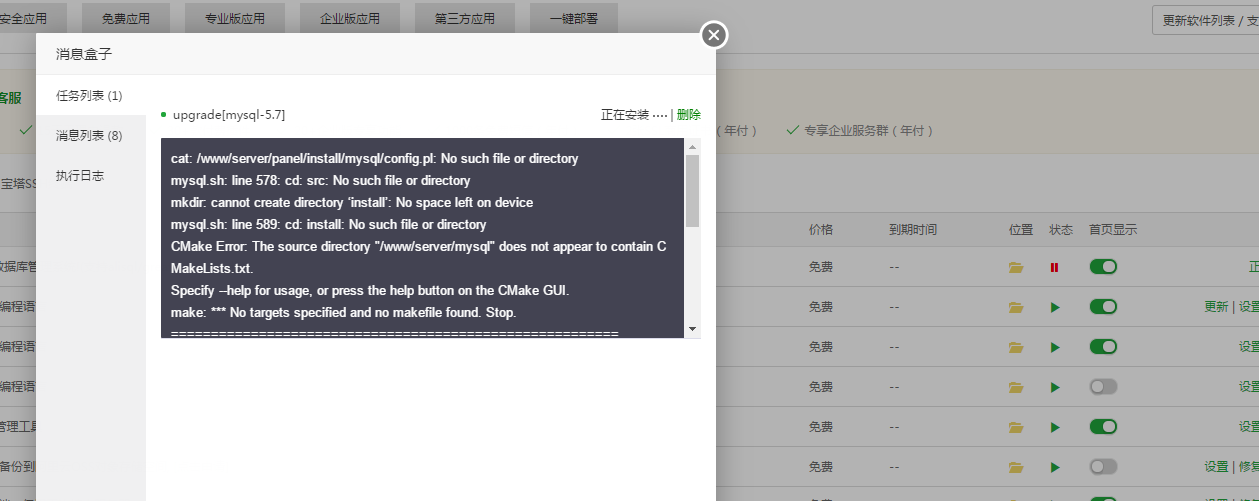This screenshot has height=501, width=1259.
Task: Click log line 'mkdir: cannot create directory install'
Action: pos(352,203)
